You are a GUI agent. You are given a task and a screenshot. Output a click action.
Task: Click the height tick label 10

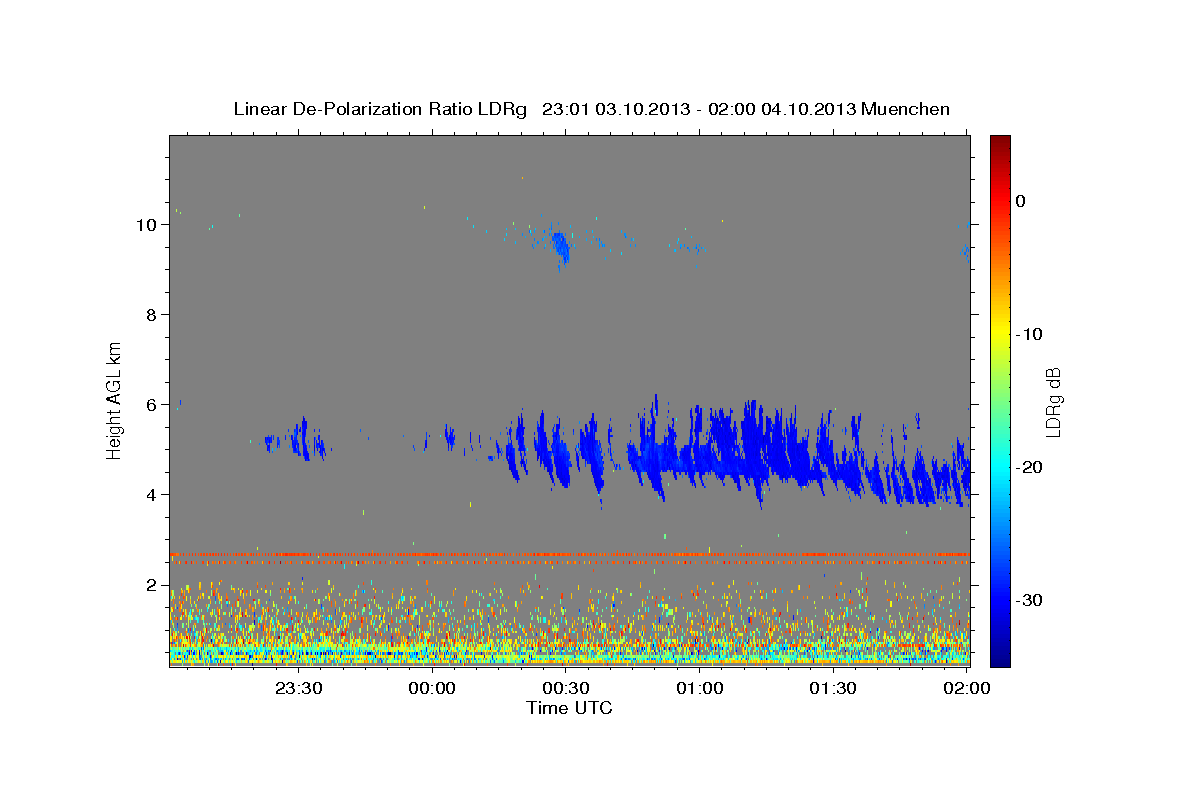[x=146, y=225]
